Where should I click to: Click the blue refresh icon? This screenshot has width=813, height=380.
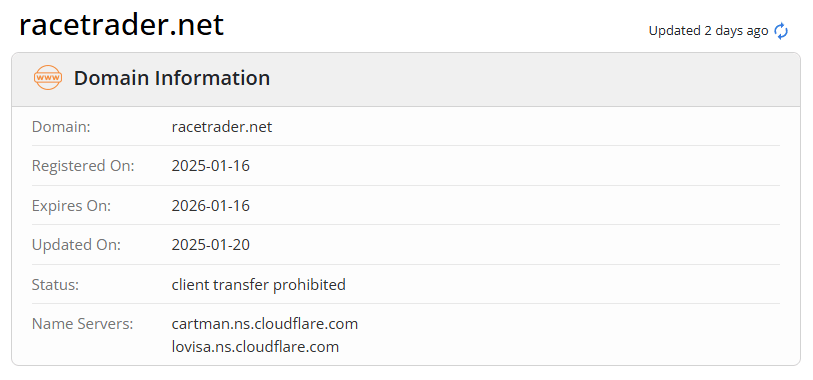[x=781, y=31]
